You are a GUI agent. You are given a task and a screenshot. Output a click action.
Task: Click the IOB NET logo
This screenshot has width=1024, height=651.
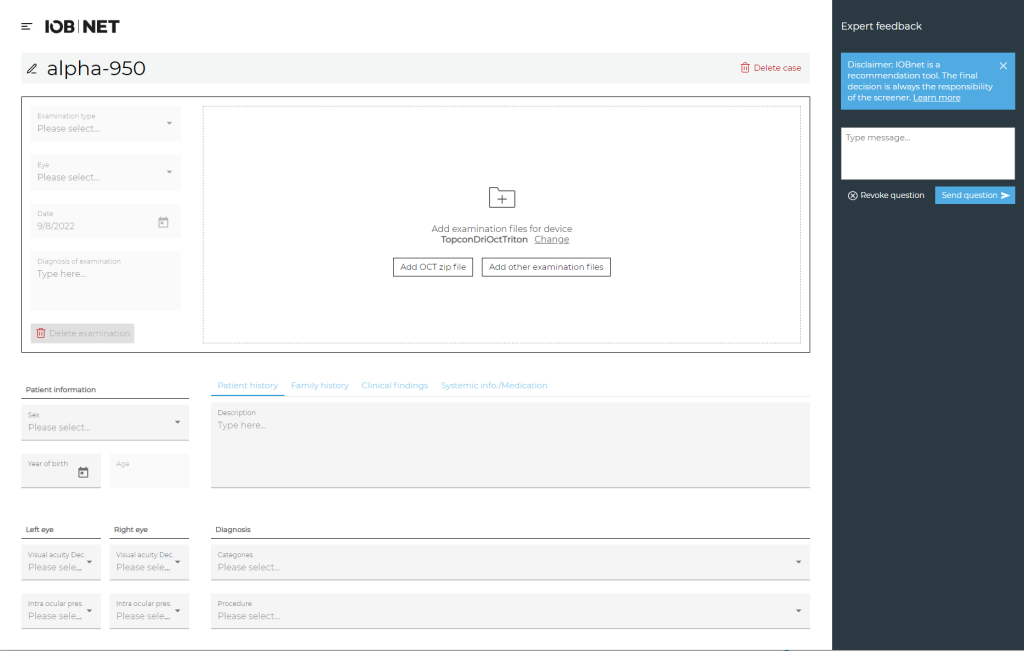tap(82, 27)
